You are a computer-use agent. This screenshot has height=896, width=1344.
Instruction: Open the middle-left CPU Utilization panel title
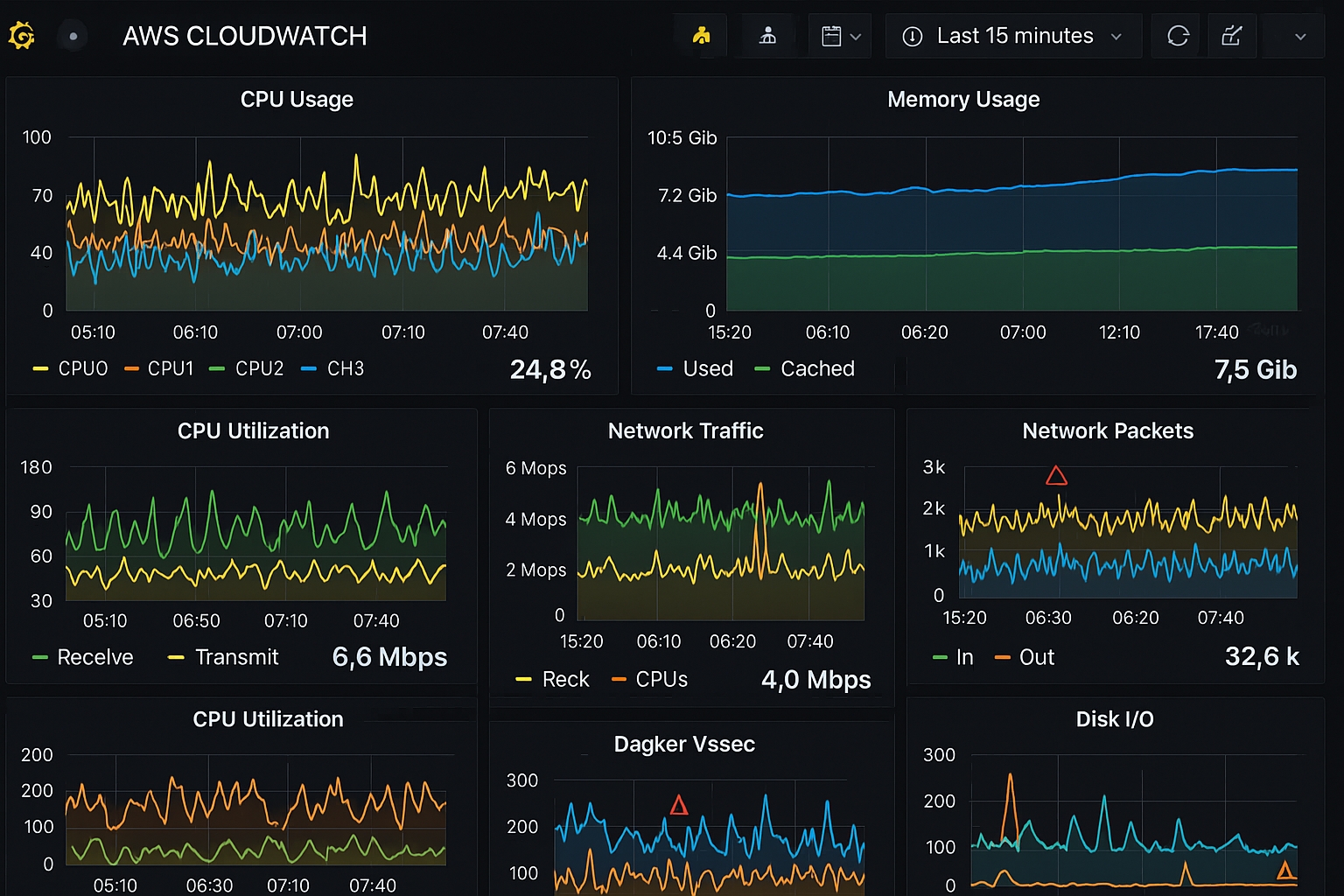pos(254,430)
